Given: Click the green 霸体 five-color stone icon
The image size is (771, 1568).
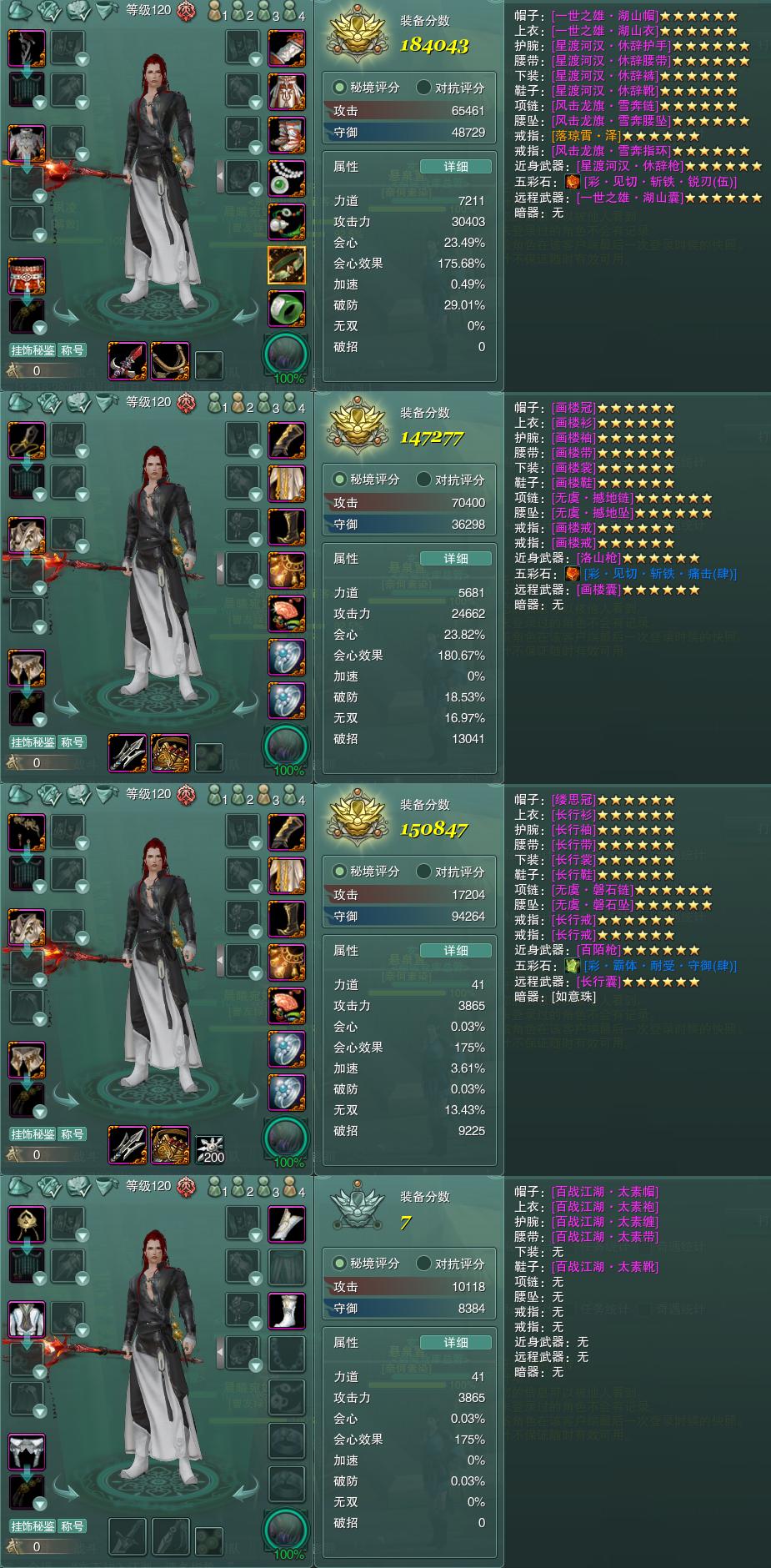Looking at the screenshot, I should coord(572,966).
